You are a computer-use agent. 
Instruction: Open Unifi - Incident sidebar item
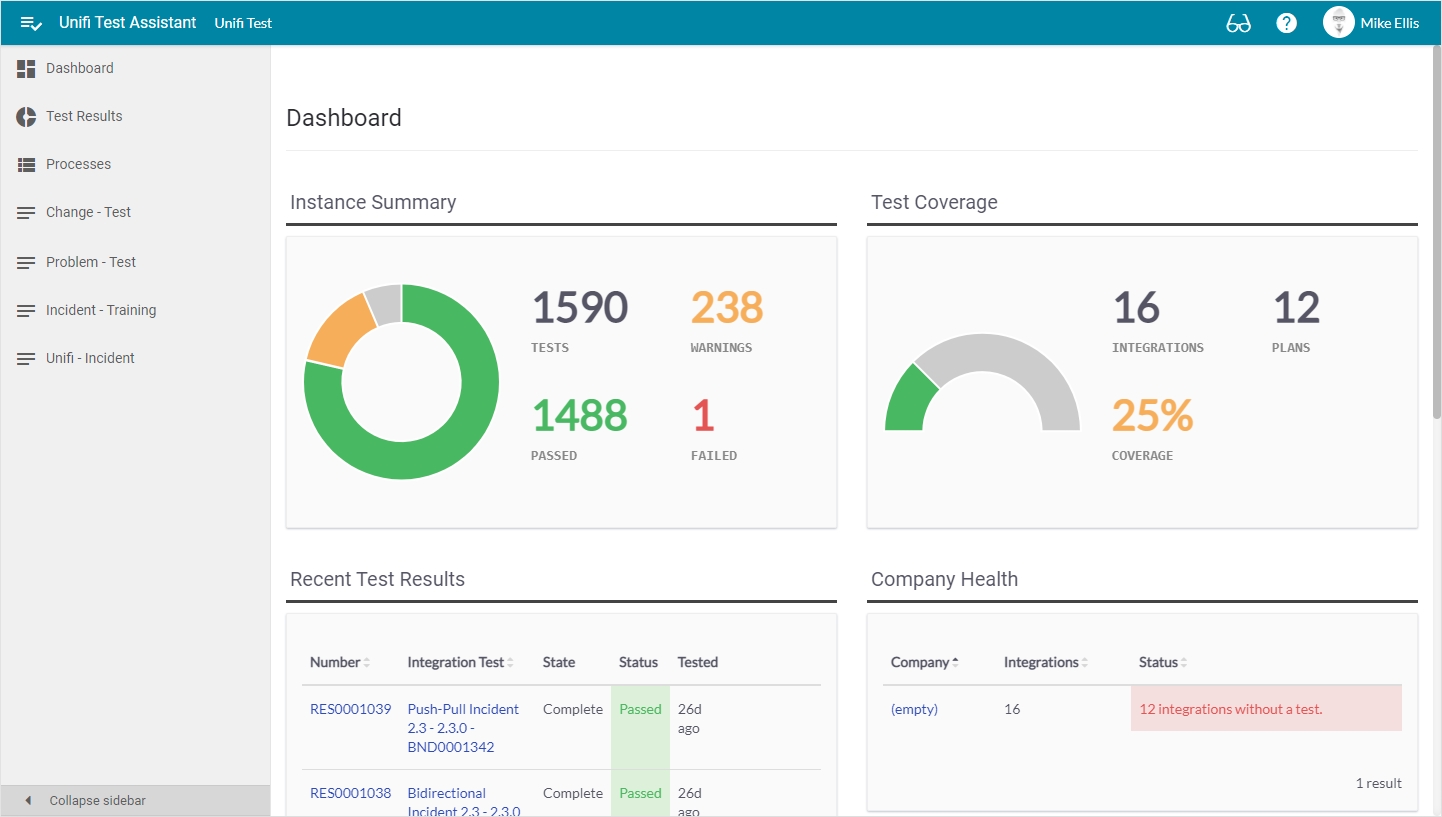(90, 358)
